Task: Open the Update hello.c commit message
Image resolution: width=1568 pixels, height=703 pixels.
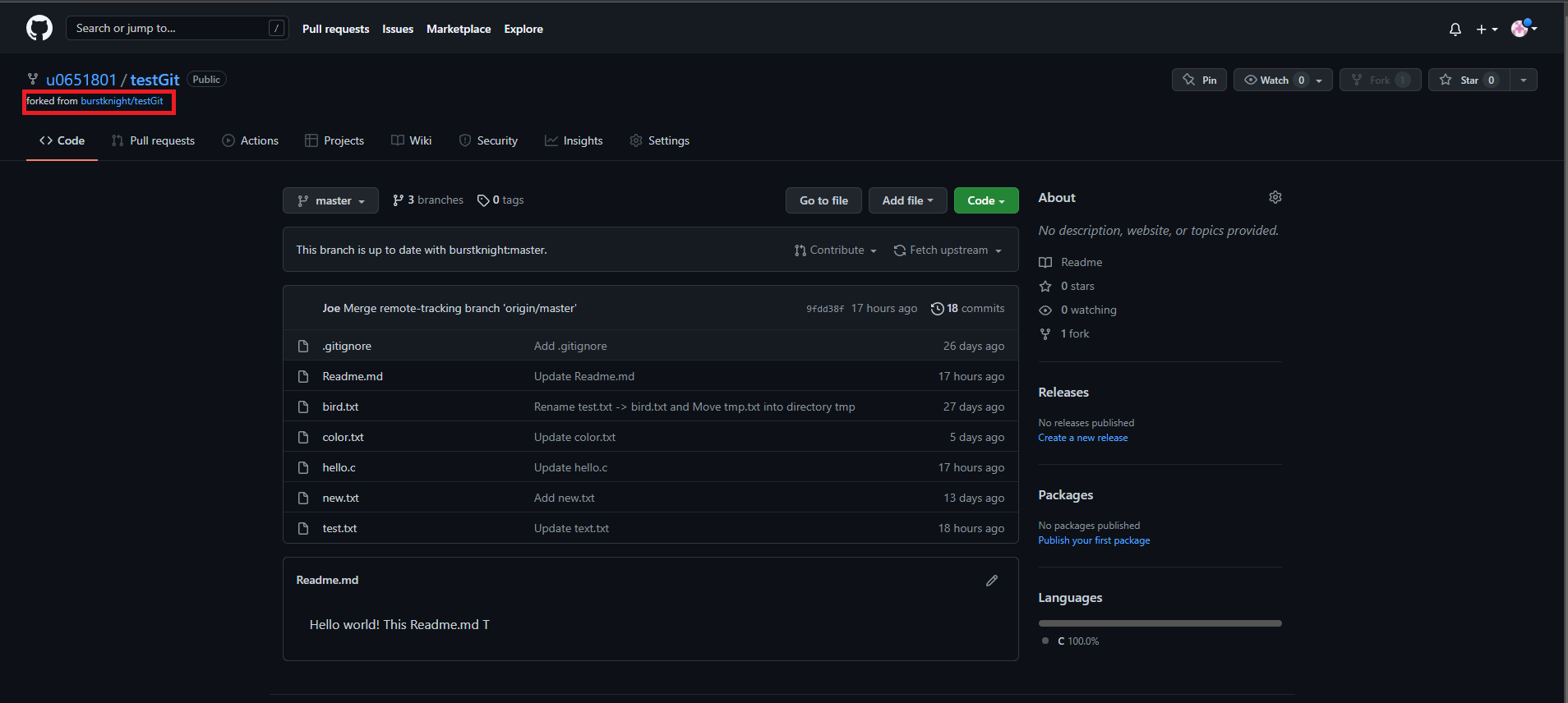Action: click(570, 467)
